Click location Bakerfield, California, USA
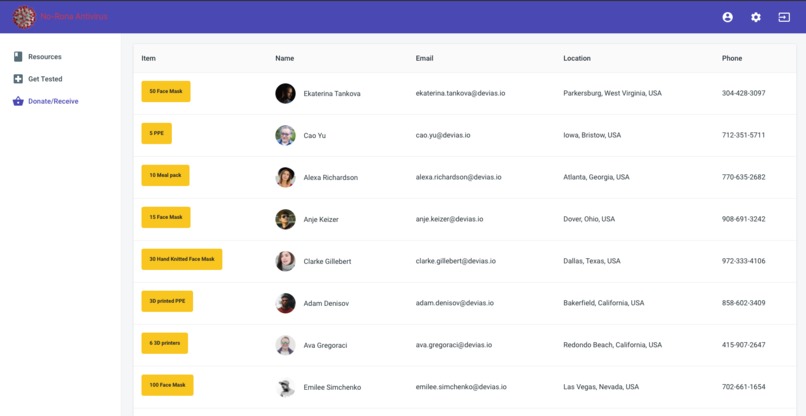This screenshot has width=806, height=416. click(604, 303)
